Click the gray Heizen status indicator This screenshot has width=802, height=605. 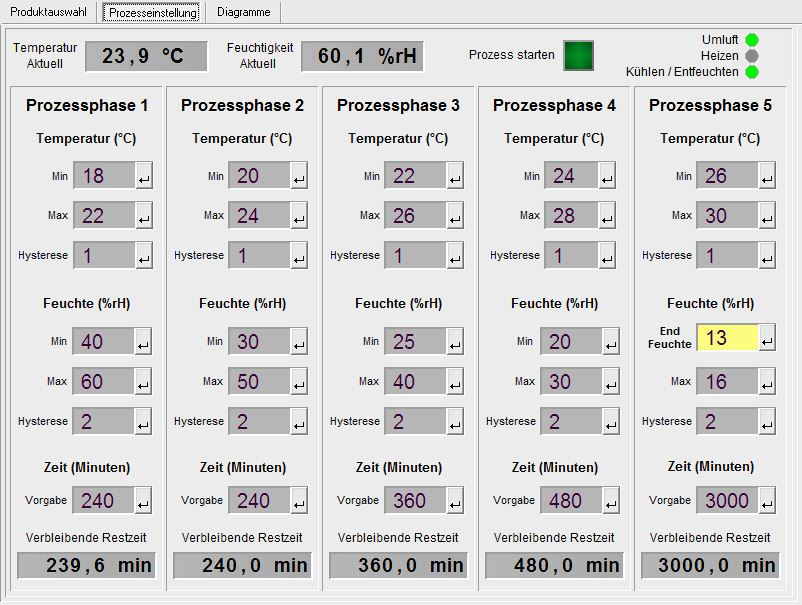click(x=752, y=56)
